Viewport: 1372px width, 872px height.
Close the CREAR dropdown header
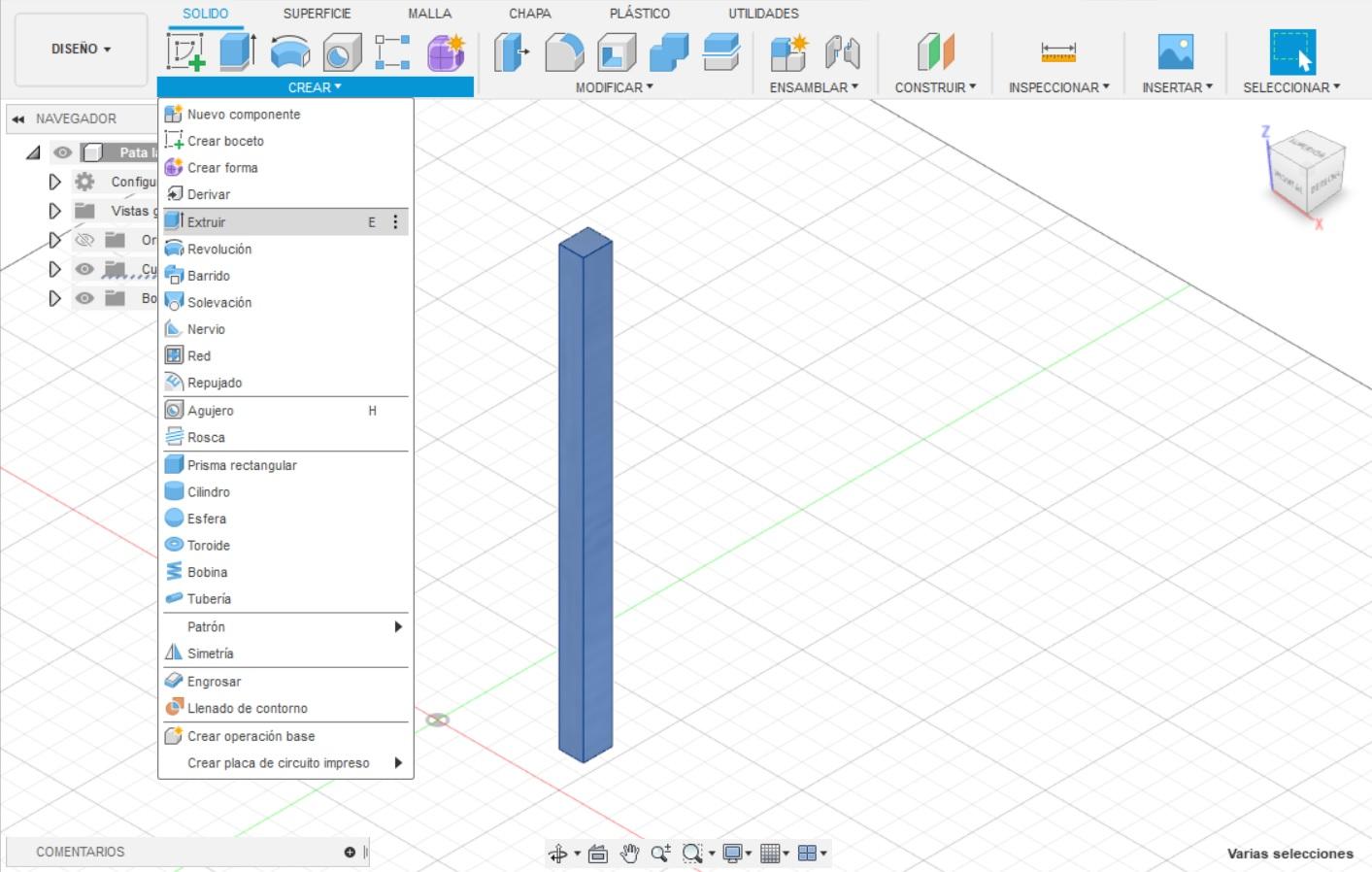[x=316, y=87]
